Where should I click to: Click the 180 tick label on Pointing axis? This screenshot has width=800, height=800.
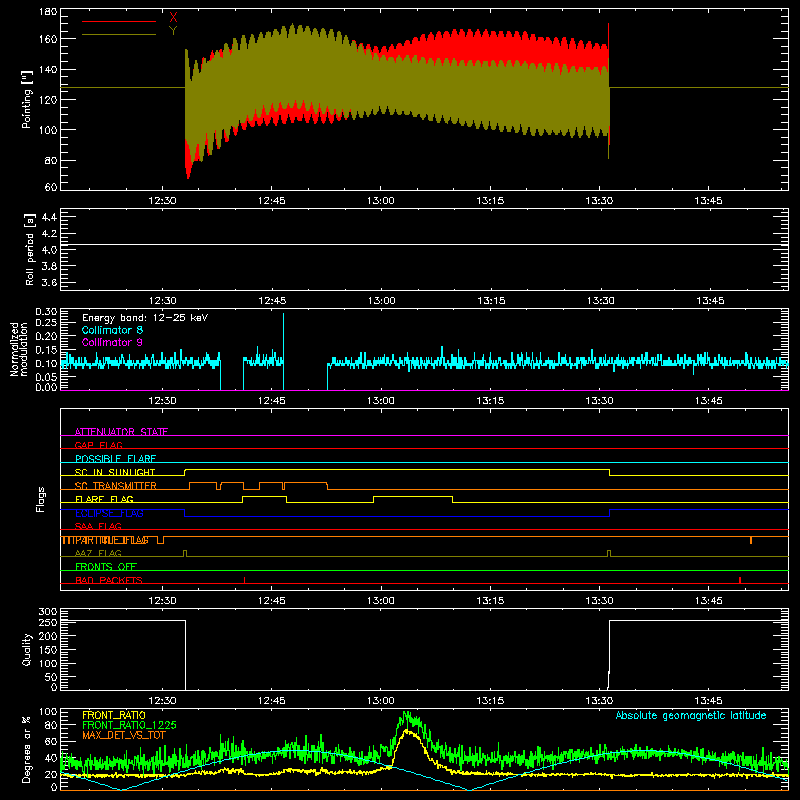[48, 12]
